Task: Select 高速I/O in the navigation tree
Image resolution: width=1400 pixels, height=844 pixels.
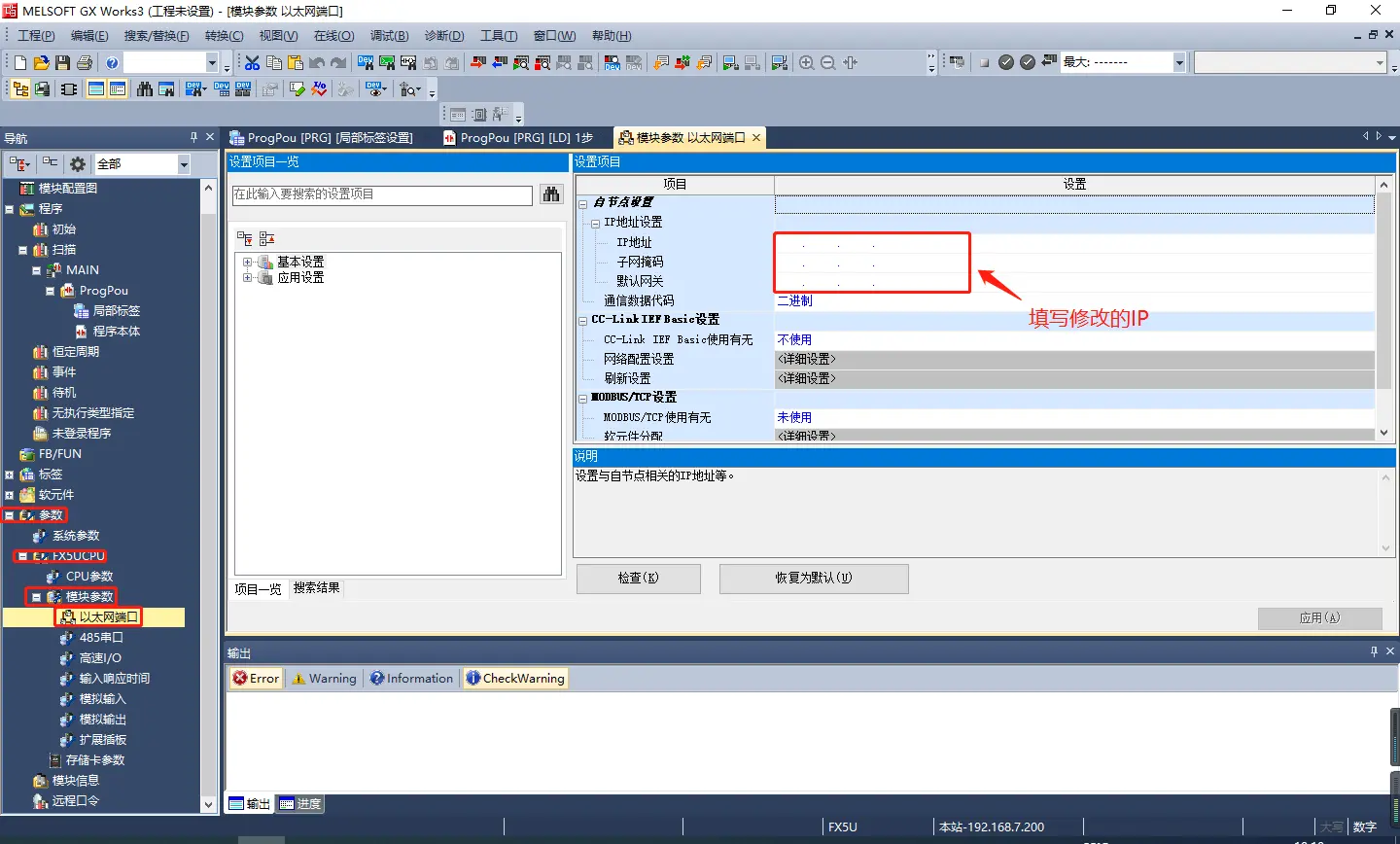Action: click(100, 658)
